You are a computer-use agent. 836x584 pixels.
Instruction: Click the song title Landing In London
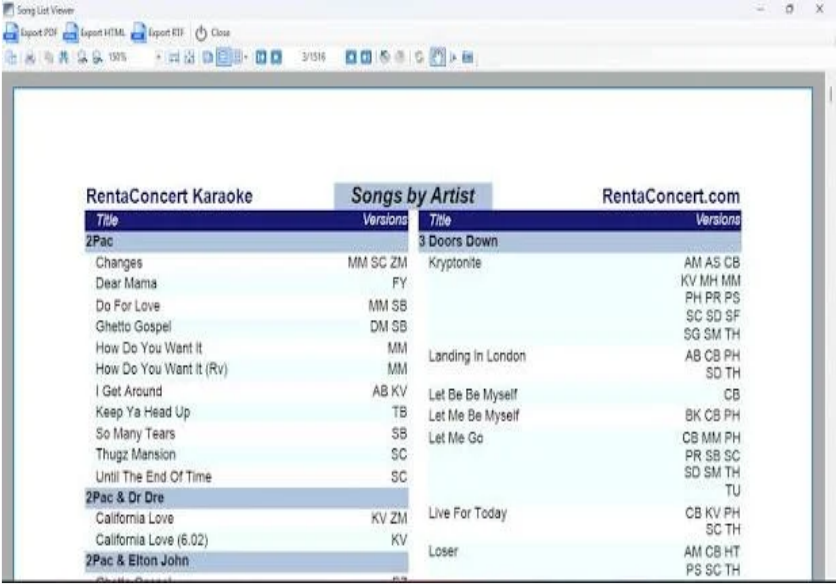(x=477, y=356)
